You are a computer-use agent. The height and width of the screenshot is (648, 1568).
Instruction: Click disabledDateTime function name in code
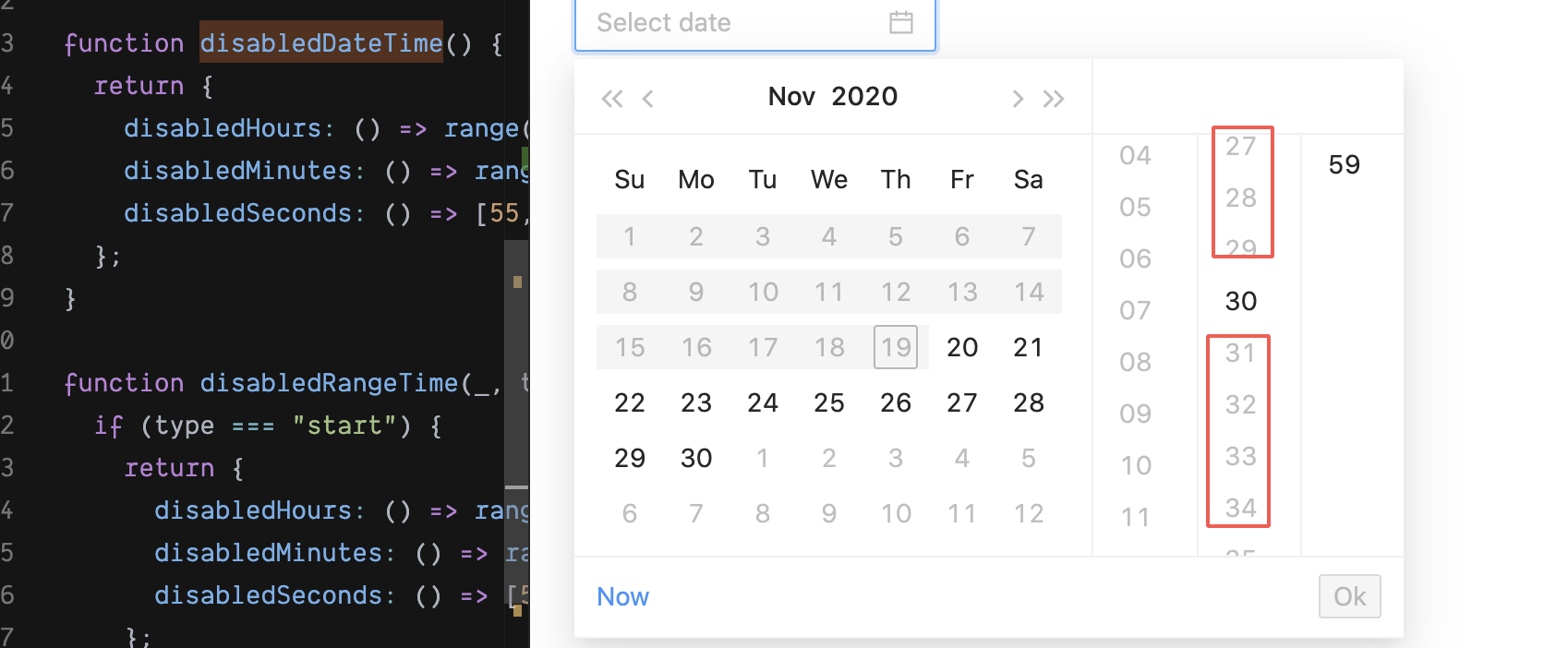321,42
